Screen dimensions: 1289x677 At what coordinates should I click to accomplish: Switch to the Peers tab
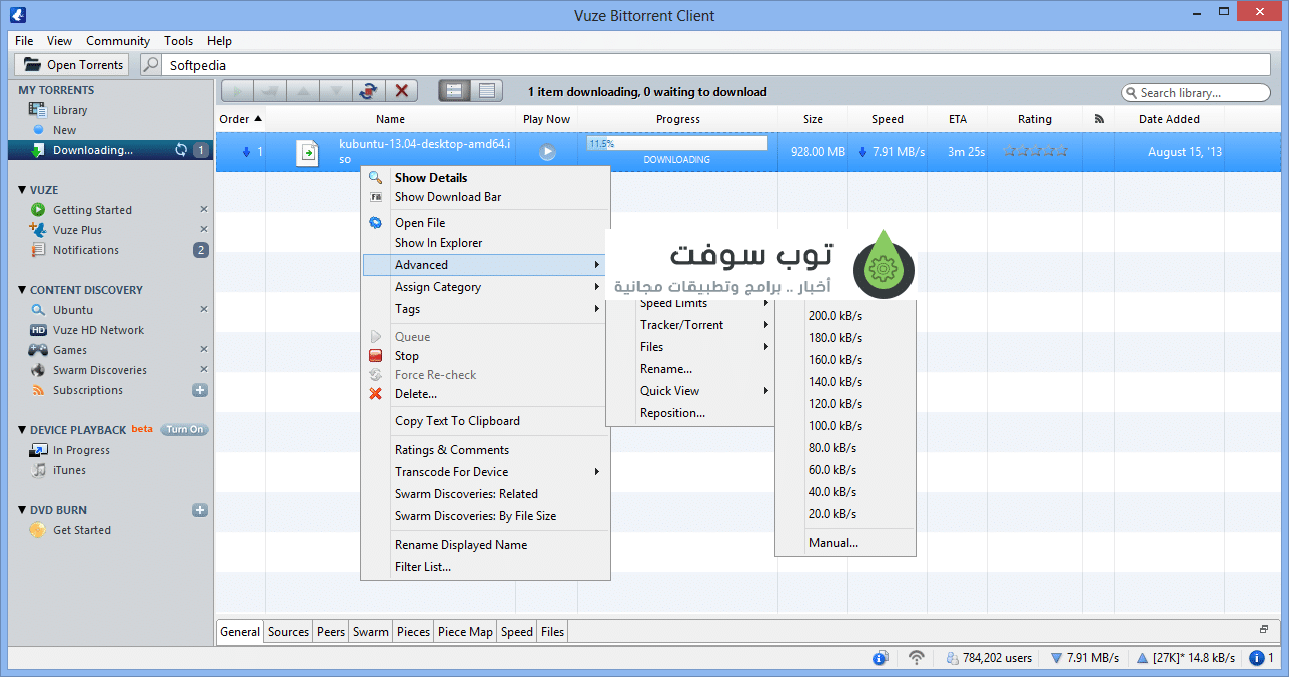pyautogui.click(x=330, y=631)
